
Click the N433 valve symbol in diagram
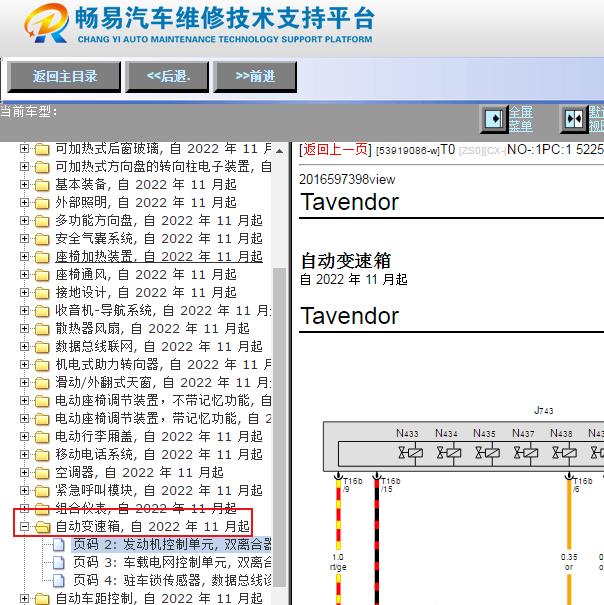coord(410,453)
